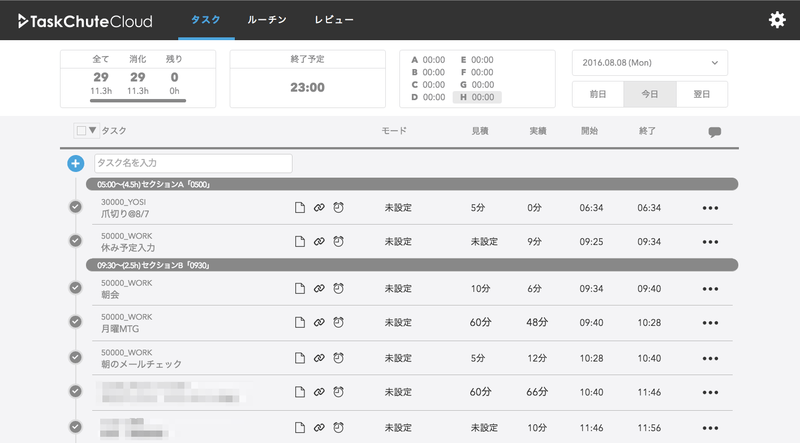
Task: Click alarm clock icon for 朝会 task
Action: point(338,288)
